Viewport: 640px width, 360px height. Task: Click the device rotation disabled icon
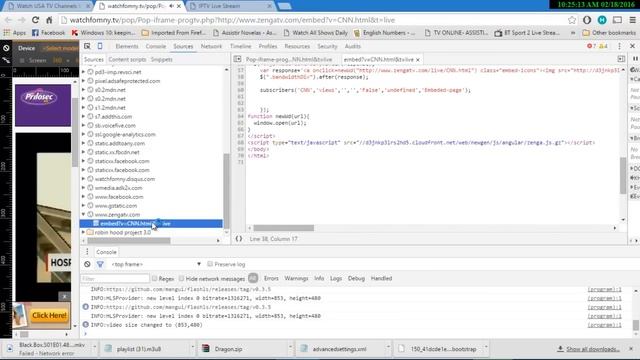click(6, 48)
